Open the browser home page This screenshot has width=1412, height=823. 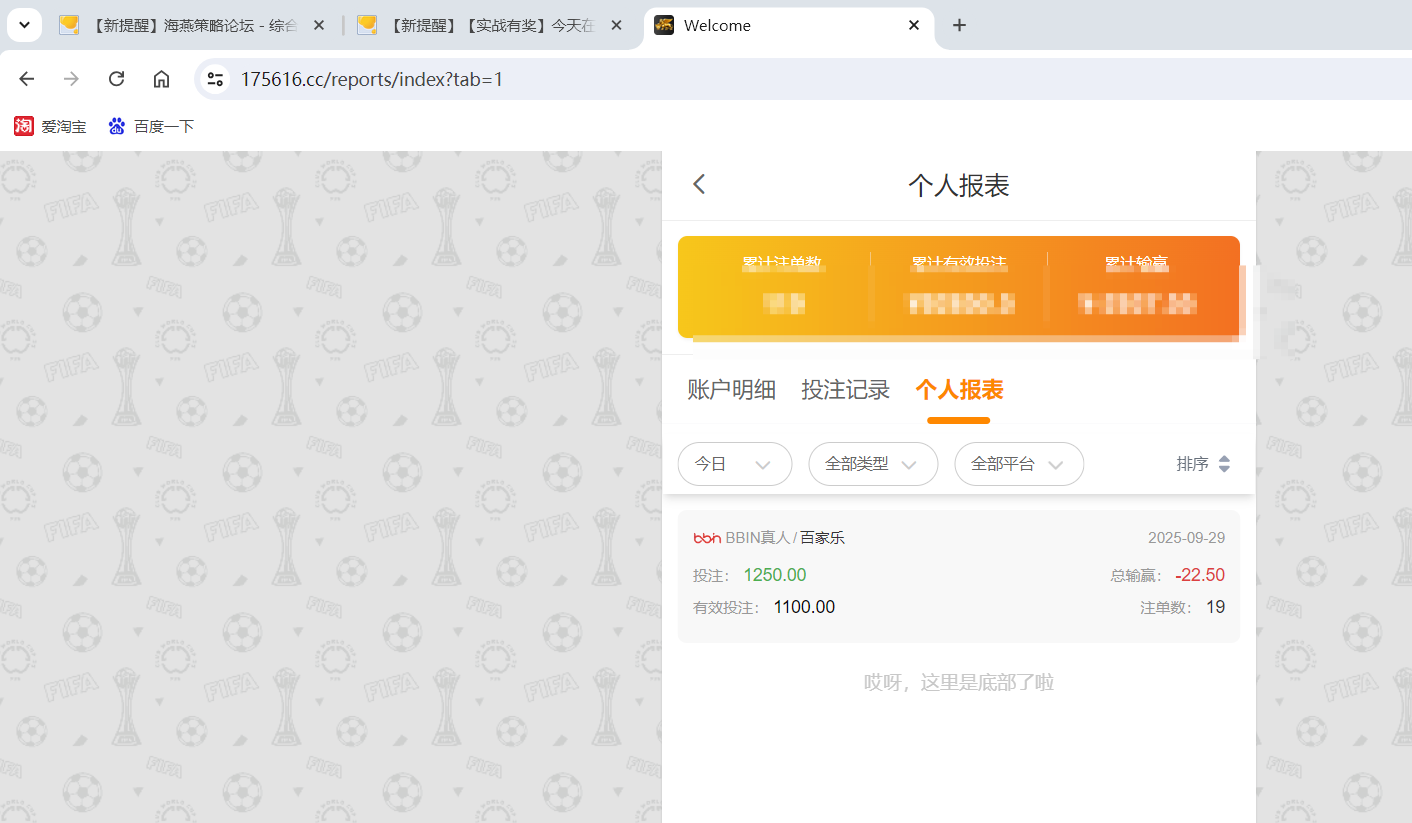(161, 78)
